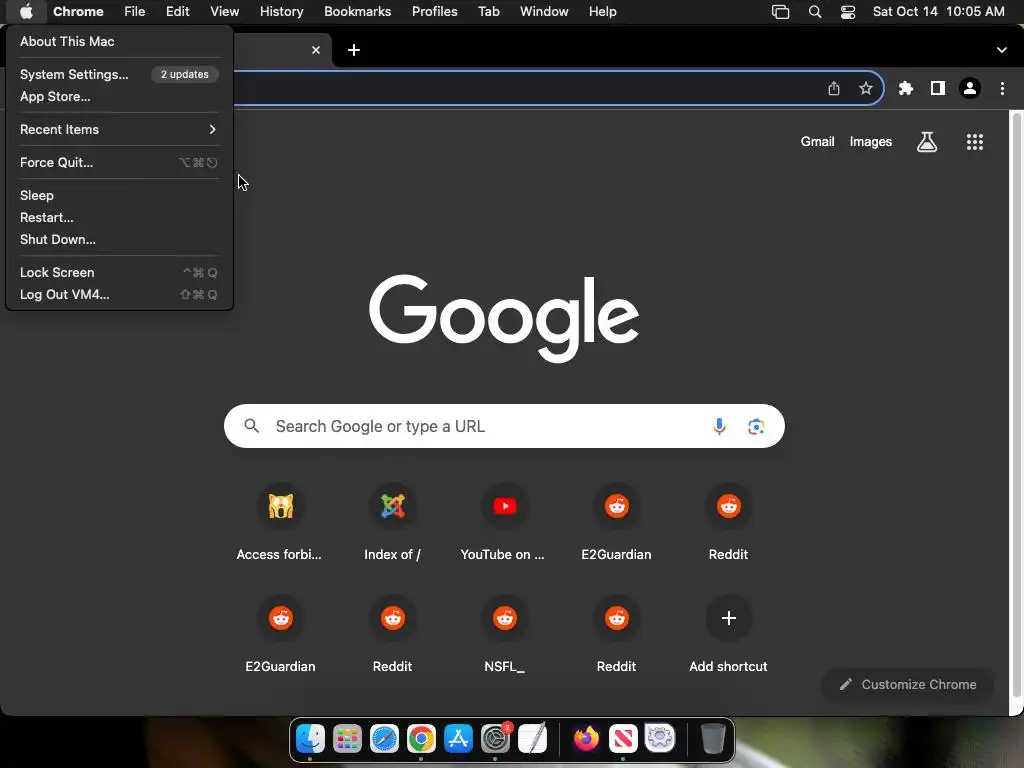
Task: Launch Finder from the Dock
Action: pyautogui.click(x=310, y=739)
